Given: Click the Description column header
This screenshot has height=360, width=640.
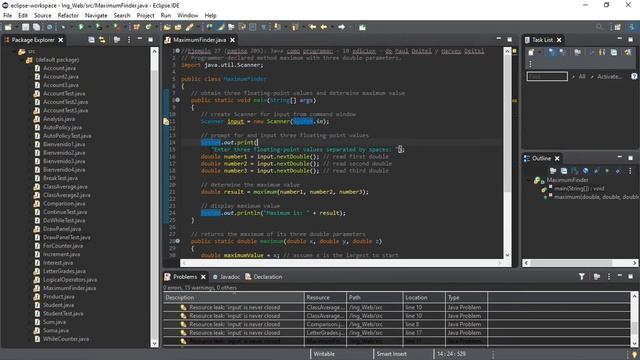Looking at the screenshot, I should pyautogui.click(x=233, y=298).
